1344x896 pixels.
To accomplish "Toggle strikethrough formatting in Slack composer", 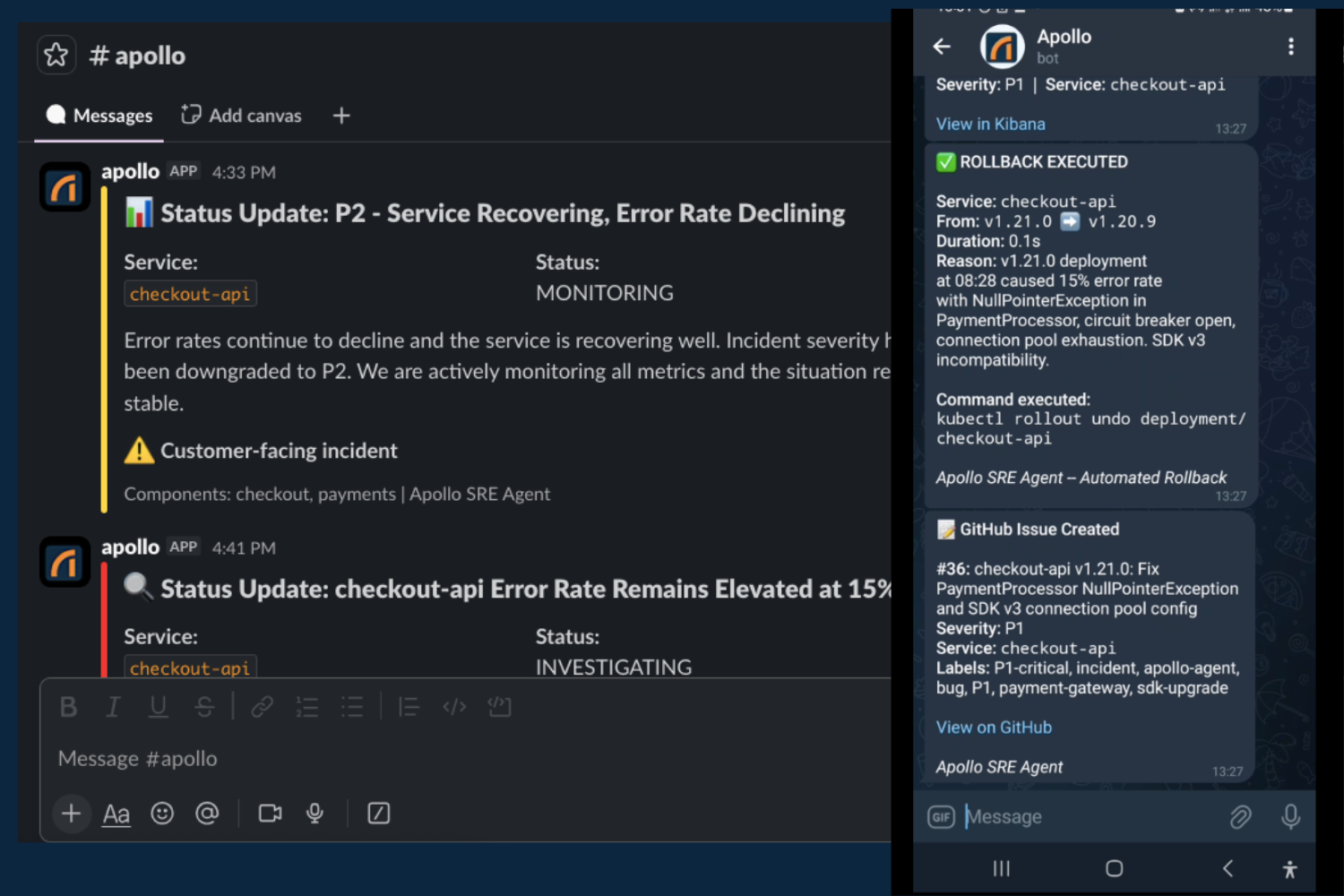I will 204,707.
